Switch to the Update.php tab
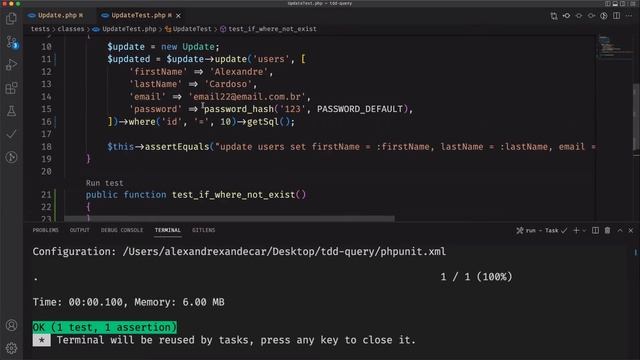Viewport: 640px width, 360px height. click(x=55, y=16)
